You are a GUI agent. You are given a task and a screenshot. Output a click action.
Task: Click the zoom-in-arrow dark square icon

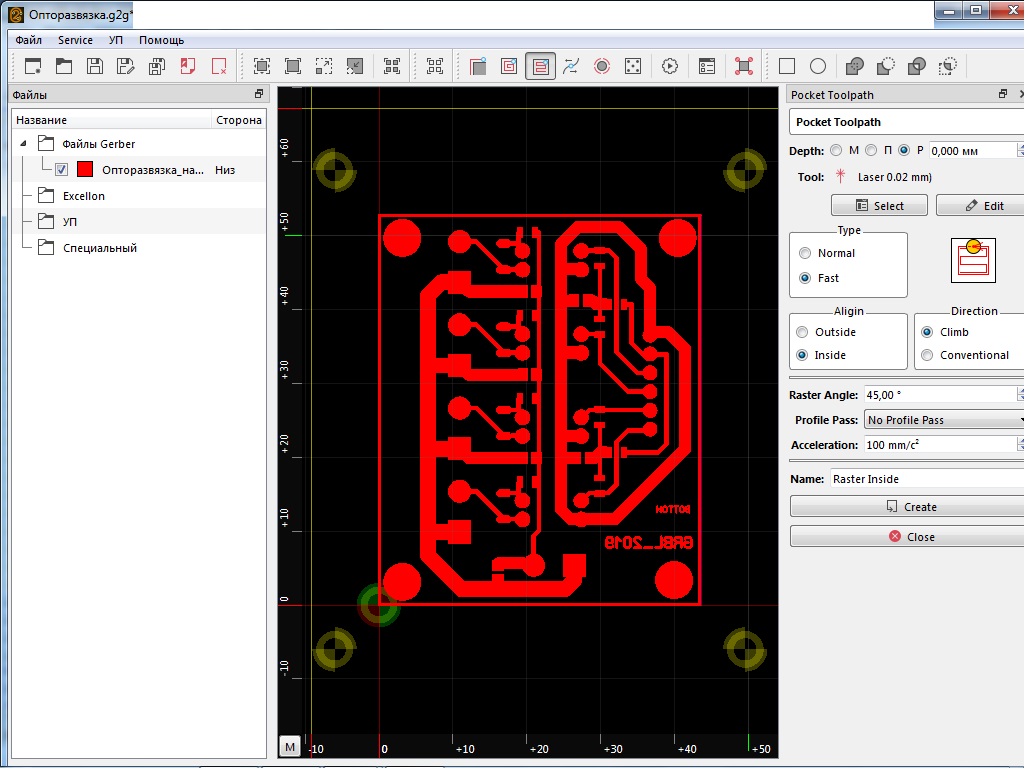(x=355, y=66)
